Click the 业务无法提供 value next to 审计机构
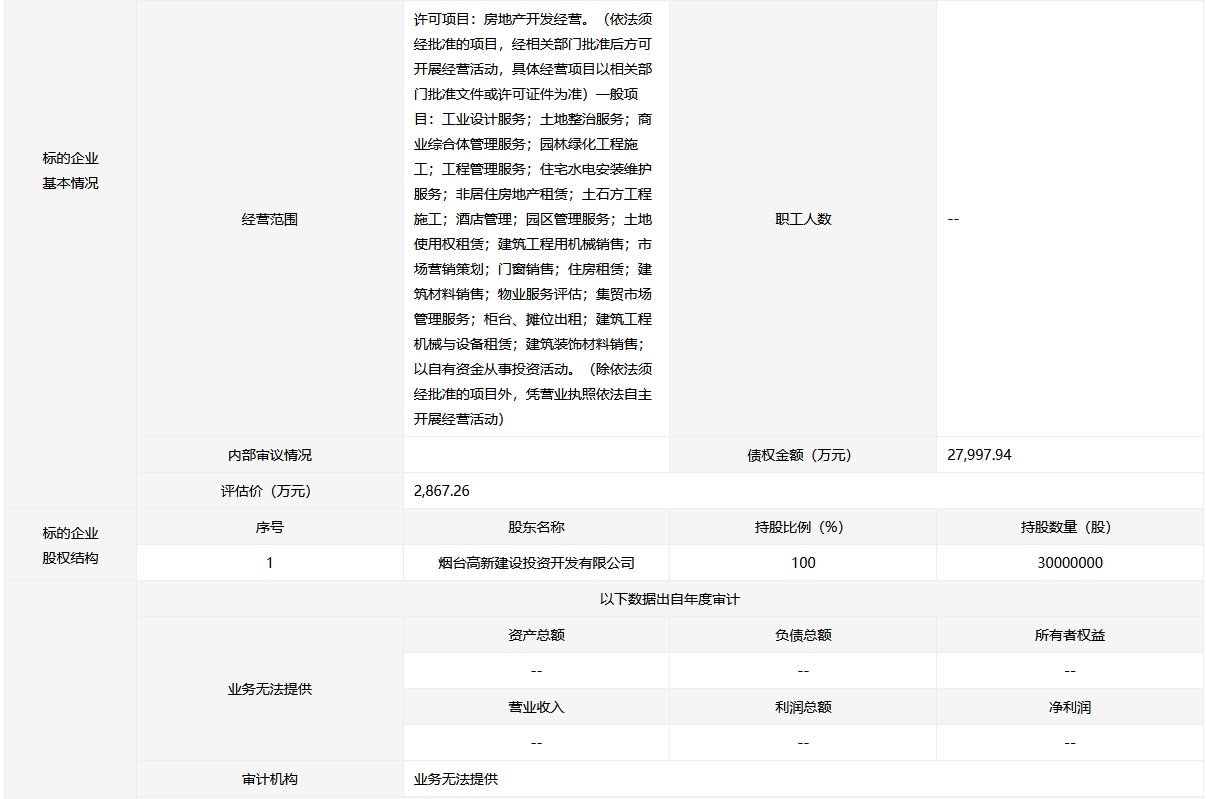Image resolution: width=1206 pixels, height=799 pixels. tap(455, 779)
